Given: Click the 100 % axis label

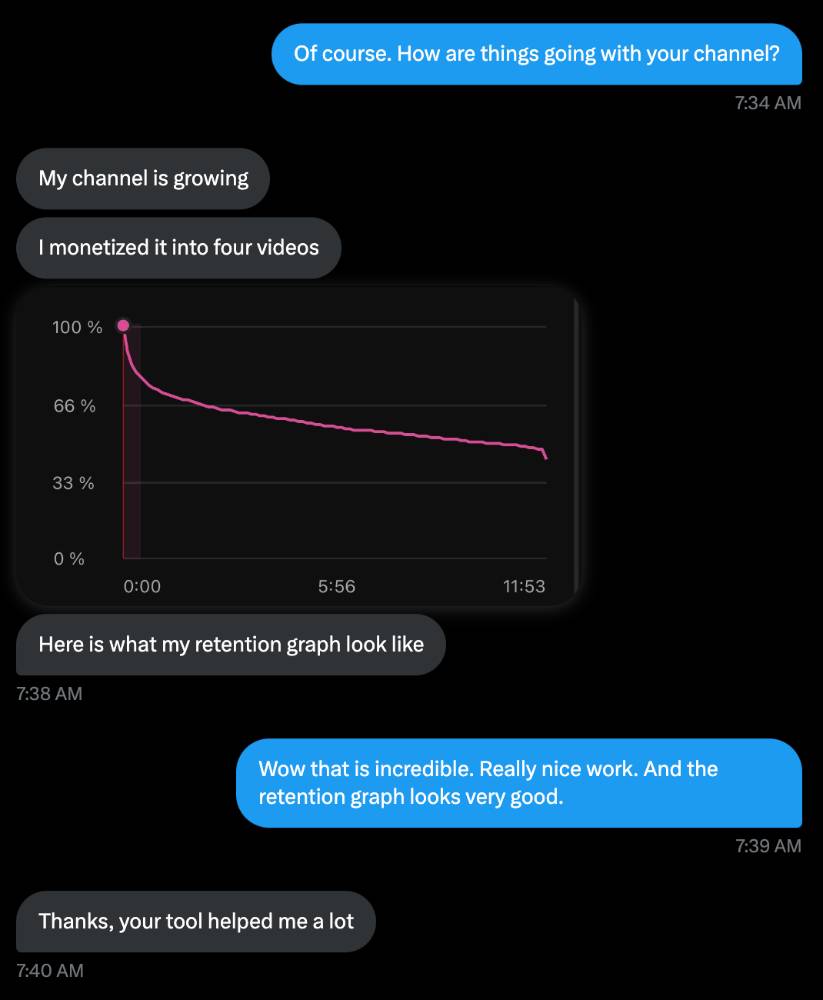Looking at the screenshot, I should [77, 327].
